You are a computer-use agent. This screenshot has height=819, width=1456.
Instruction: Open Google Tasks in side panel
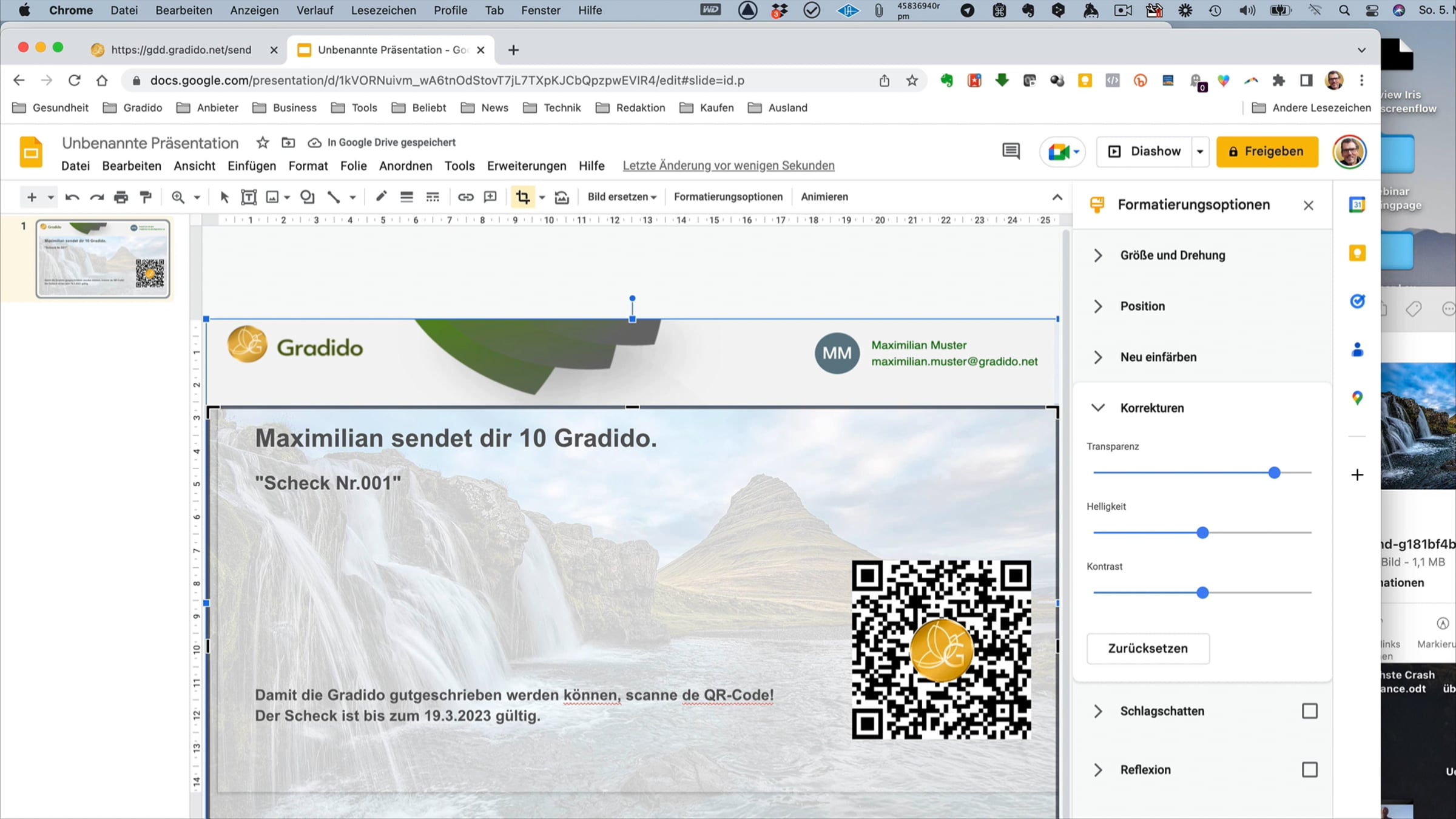(x=1357, y=302)
